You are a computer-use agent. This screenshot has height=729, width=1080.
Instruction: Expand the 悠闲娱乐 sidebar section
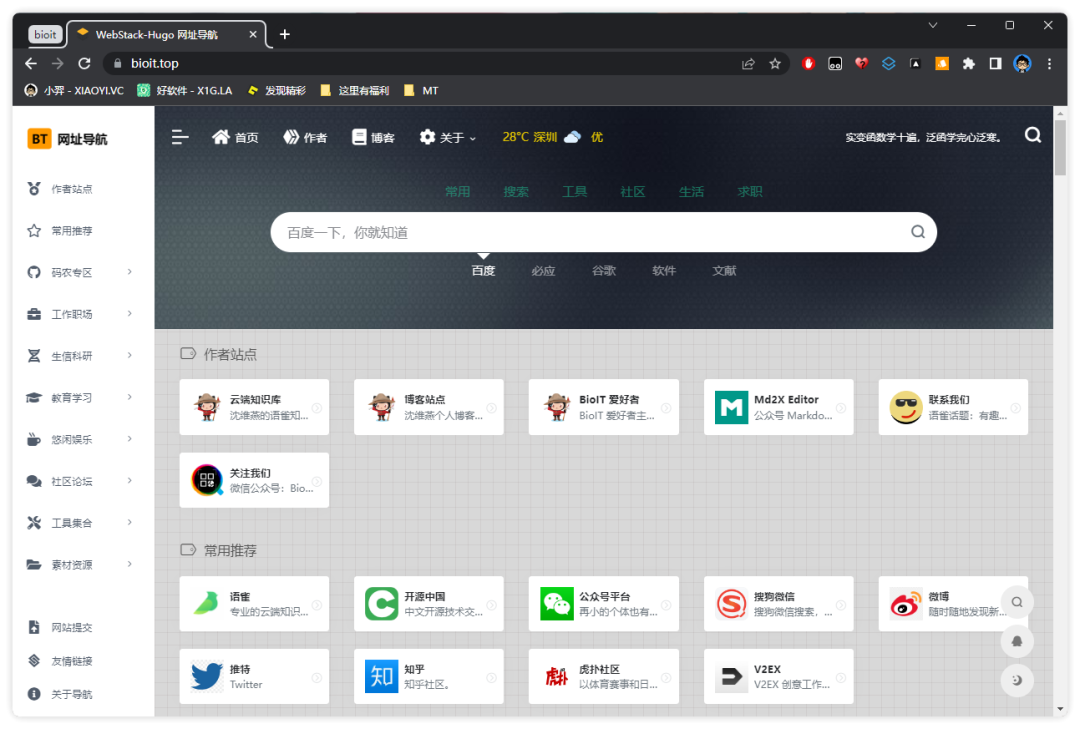click(81, 440)
